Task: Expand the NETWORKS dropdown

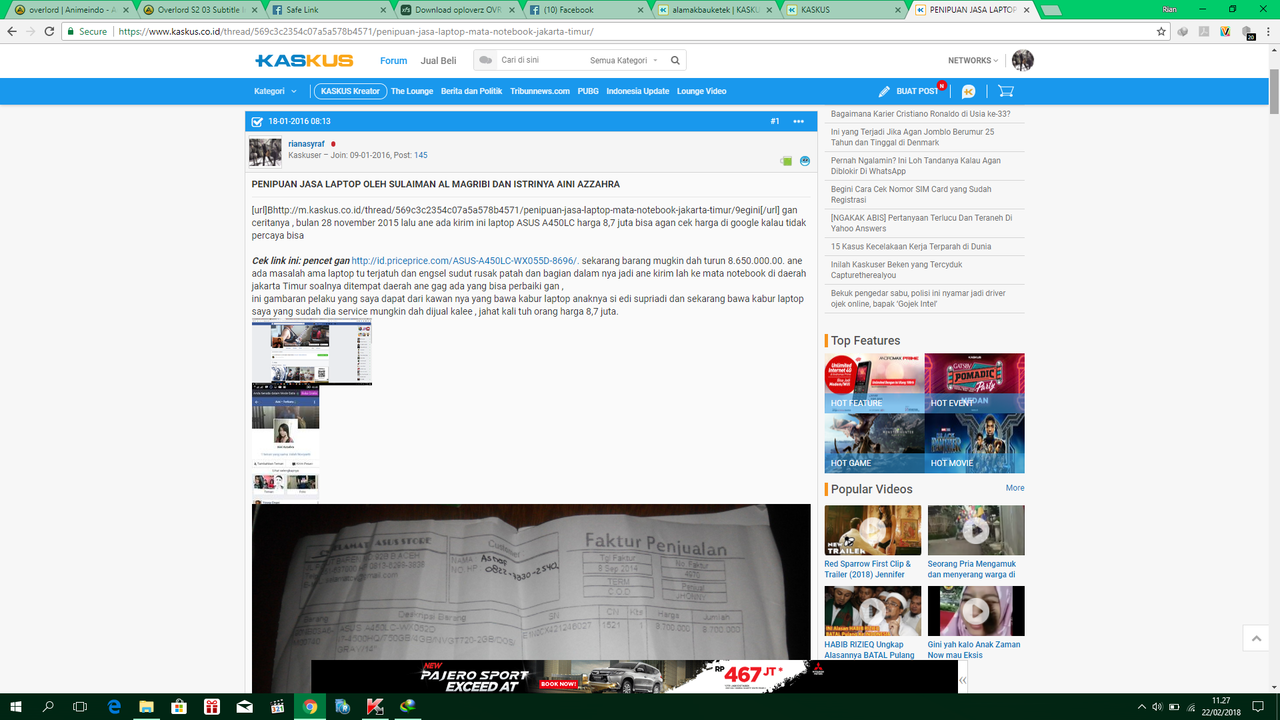Action: (x=974, y=60)
